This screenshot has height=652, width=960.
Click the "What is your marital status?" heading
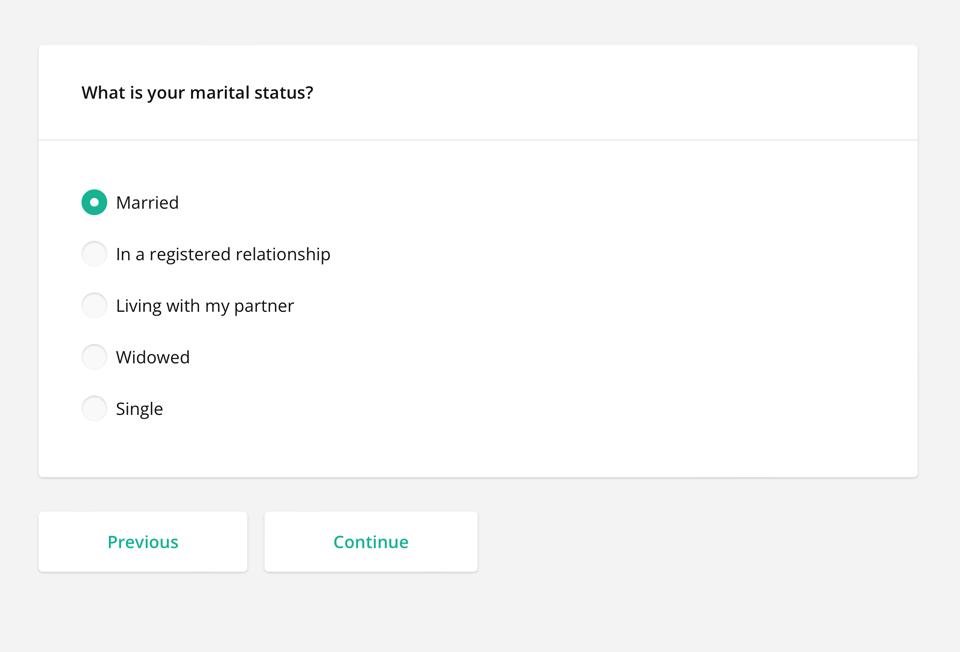click(x=197, y=93)
